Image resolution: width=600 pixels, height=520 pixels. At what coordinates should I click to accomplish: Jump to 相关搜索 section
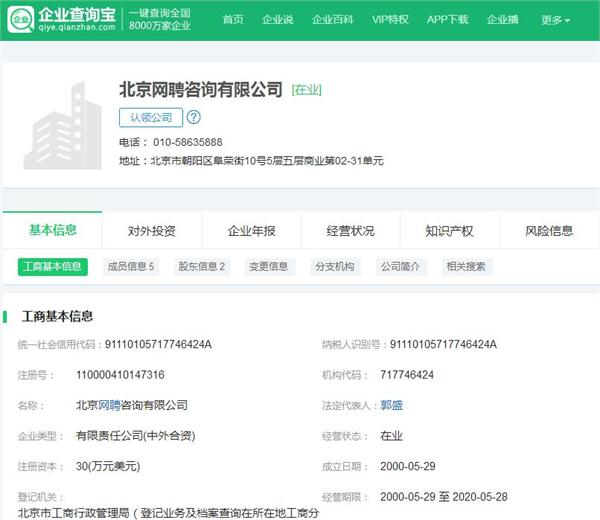(x=466, y=267)
